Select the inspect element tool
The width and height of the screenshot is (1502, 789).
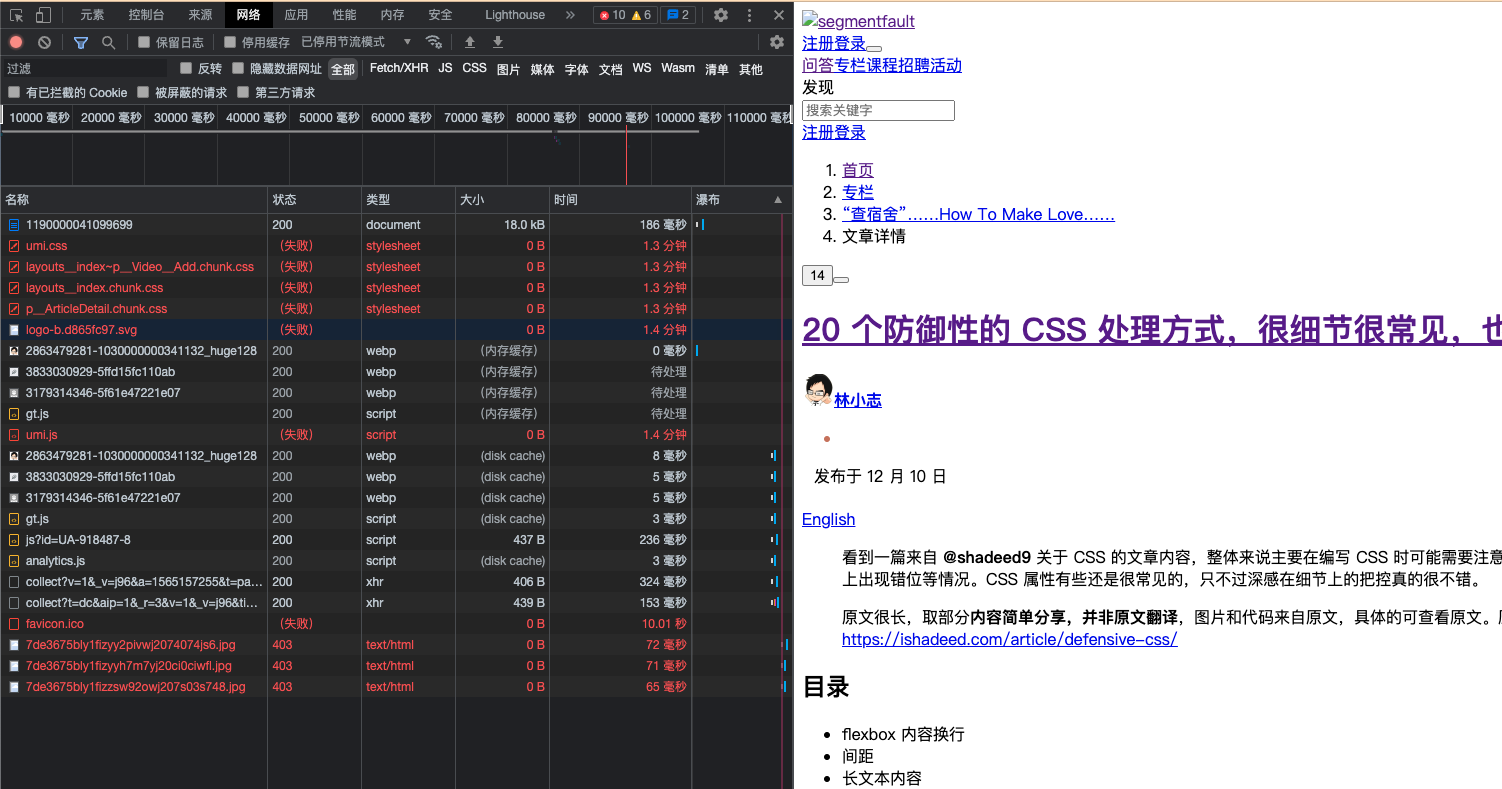[x=15, y=15]
